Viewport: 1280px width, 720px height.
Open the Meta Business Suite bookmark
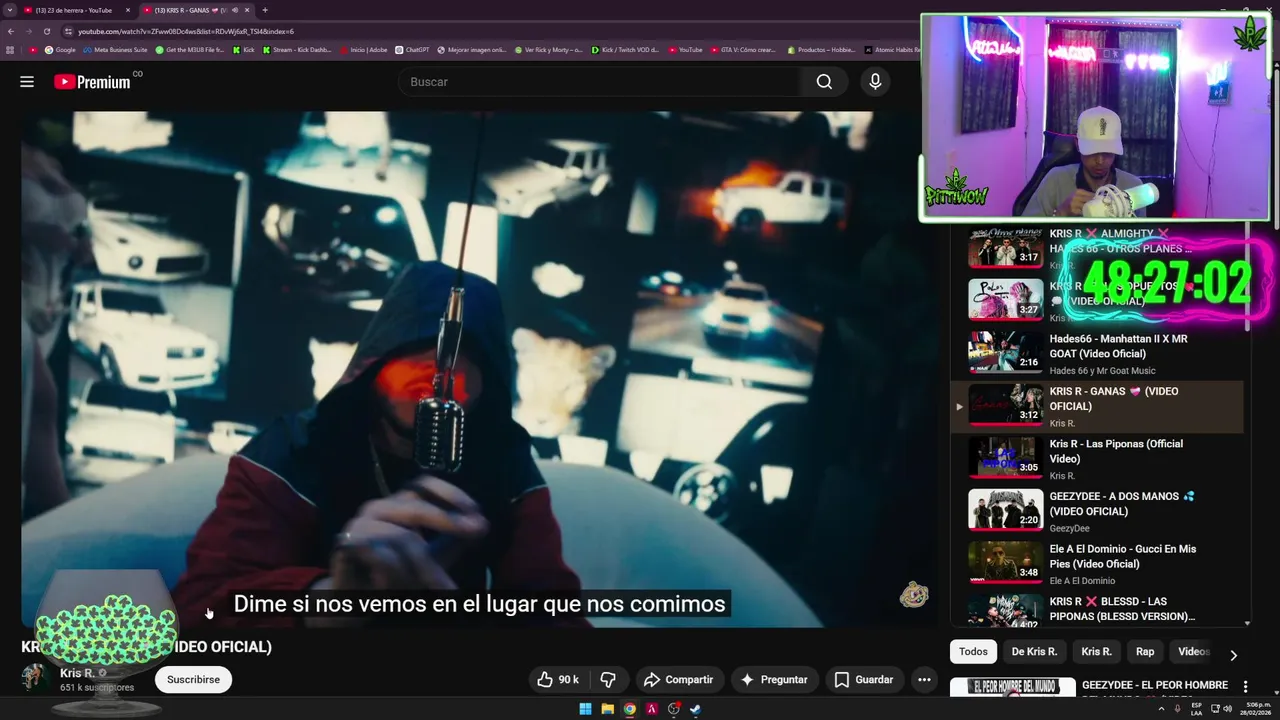[x=115, y=50]
